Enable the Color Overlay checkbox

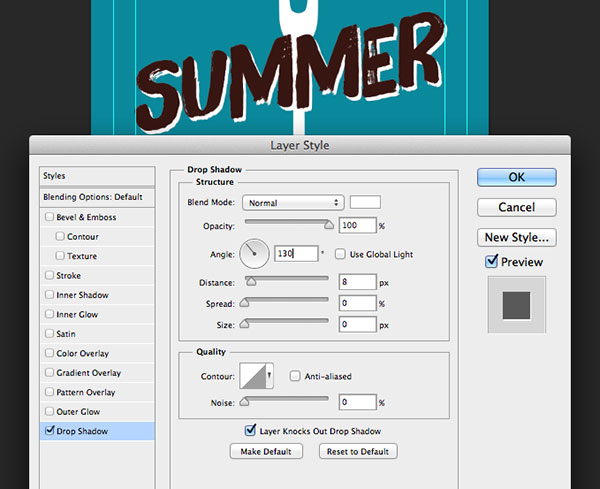click(49, 353)
